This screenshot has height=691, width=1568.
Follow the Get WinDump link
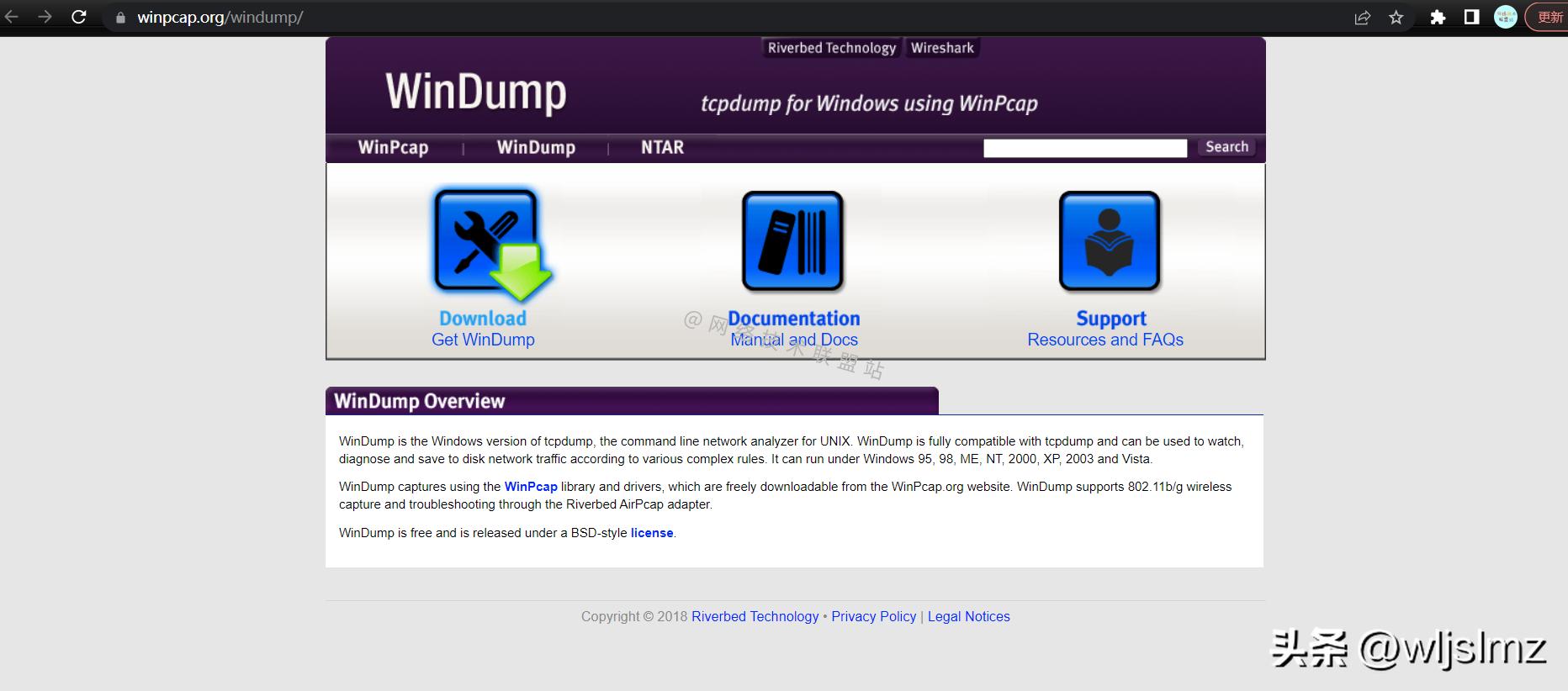pos(483,340)
